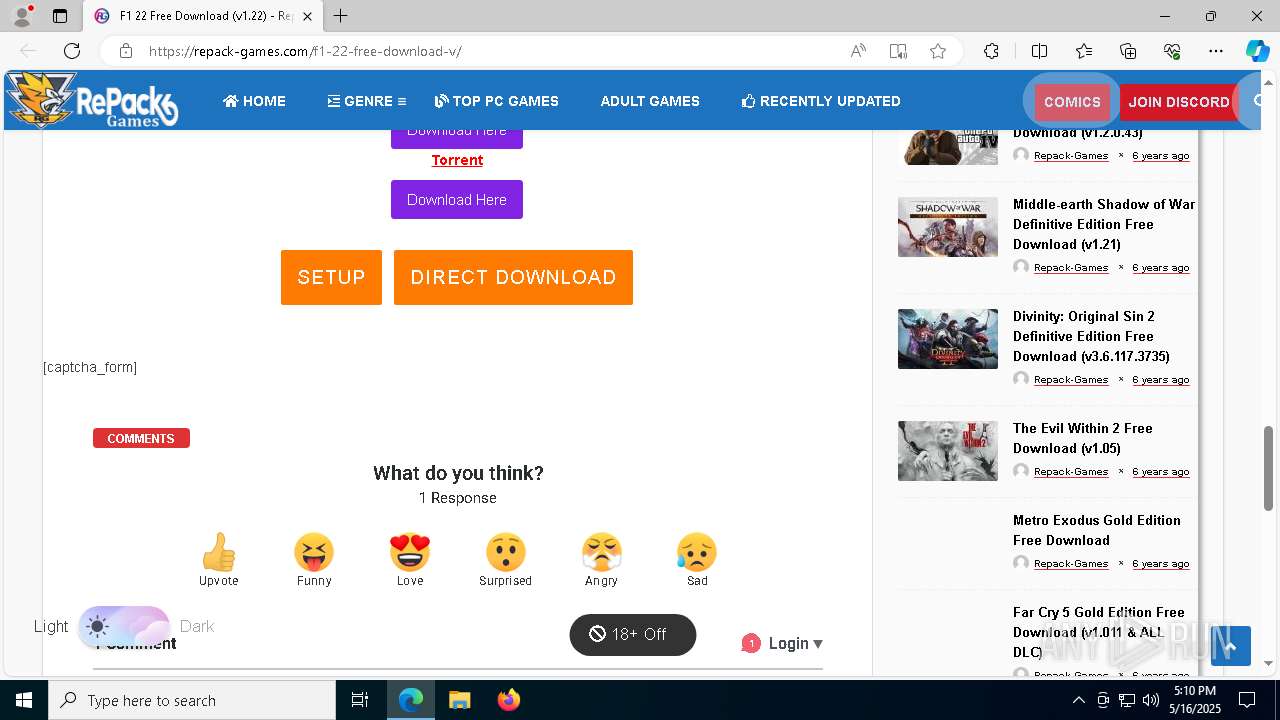The height and width of the screenshot is (720, 1280).
Task: Launch Firefox from the taskbar
Action: pos(508,700)
